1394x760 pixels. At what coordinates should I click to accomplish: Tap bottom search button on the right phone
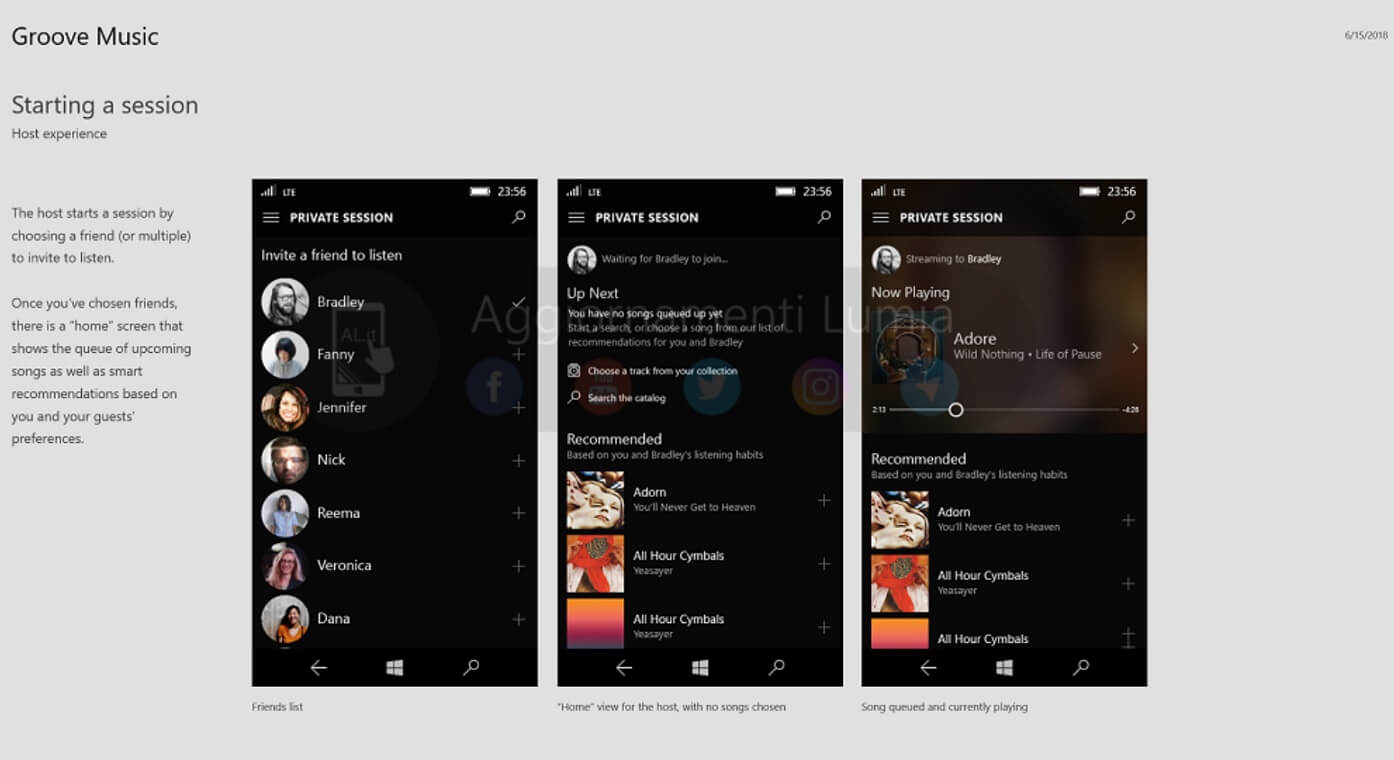1081,667
